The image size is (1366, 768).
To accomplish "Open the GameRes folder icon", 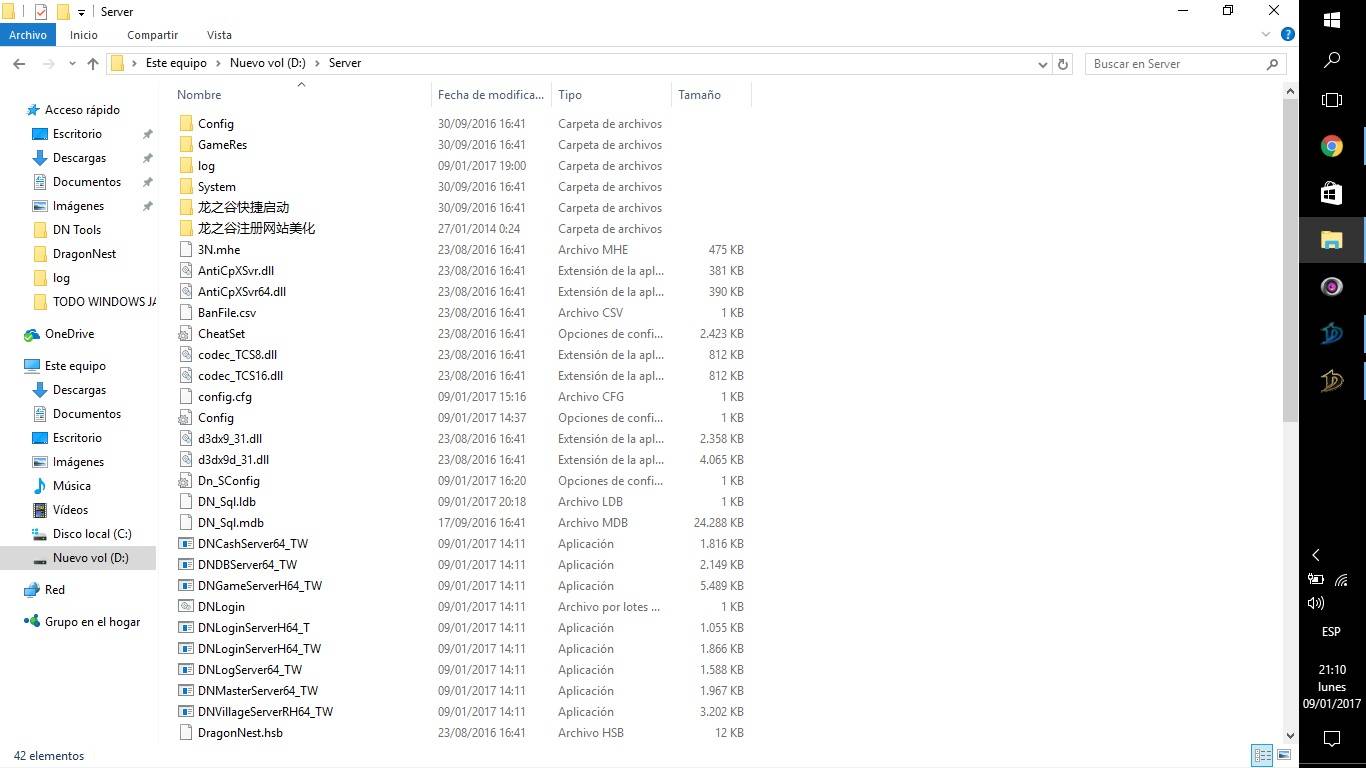I will [x=186, y=145].
